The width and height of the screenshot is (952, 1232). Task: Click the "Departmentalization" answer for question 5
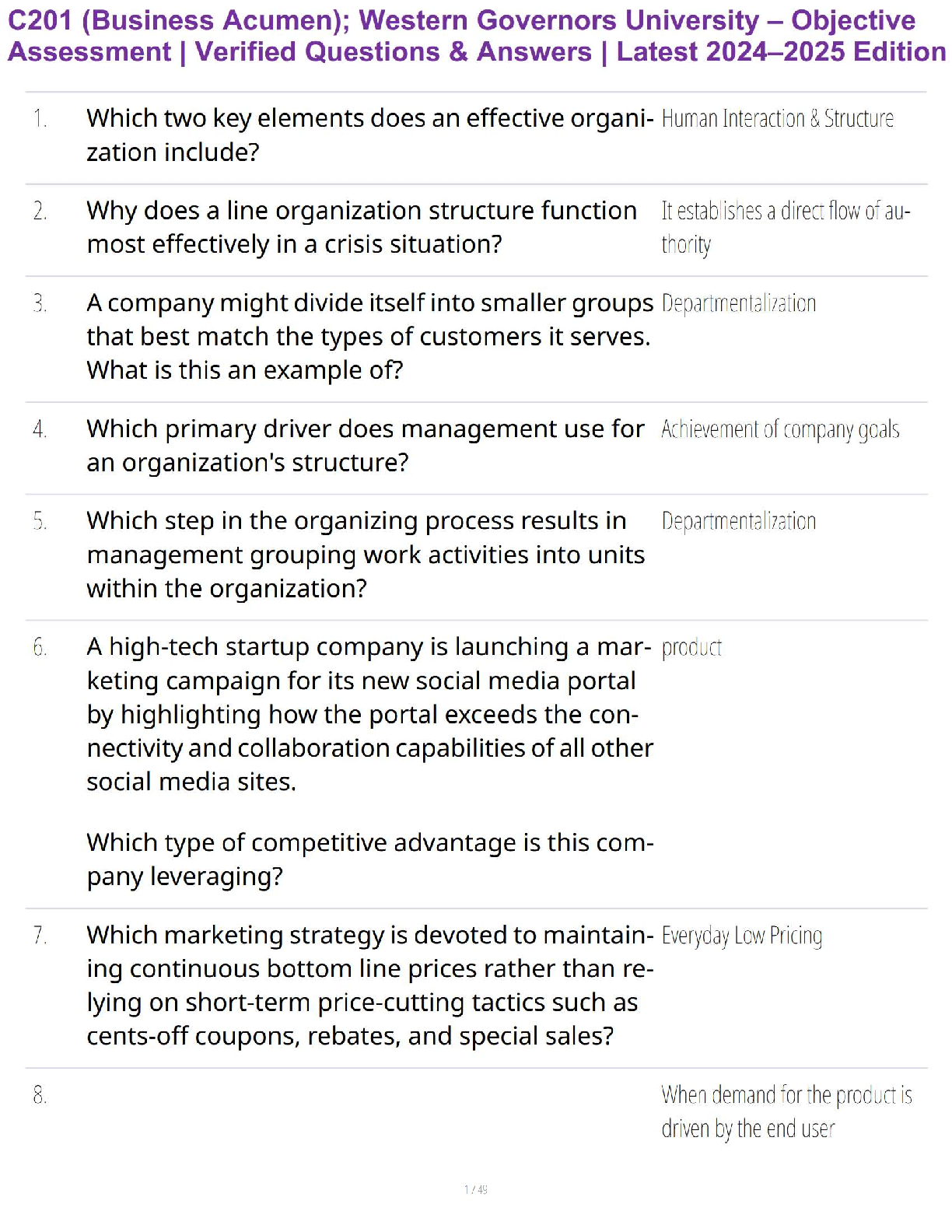pyautogui.click(x=738, y=521)
